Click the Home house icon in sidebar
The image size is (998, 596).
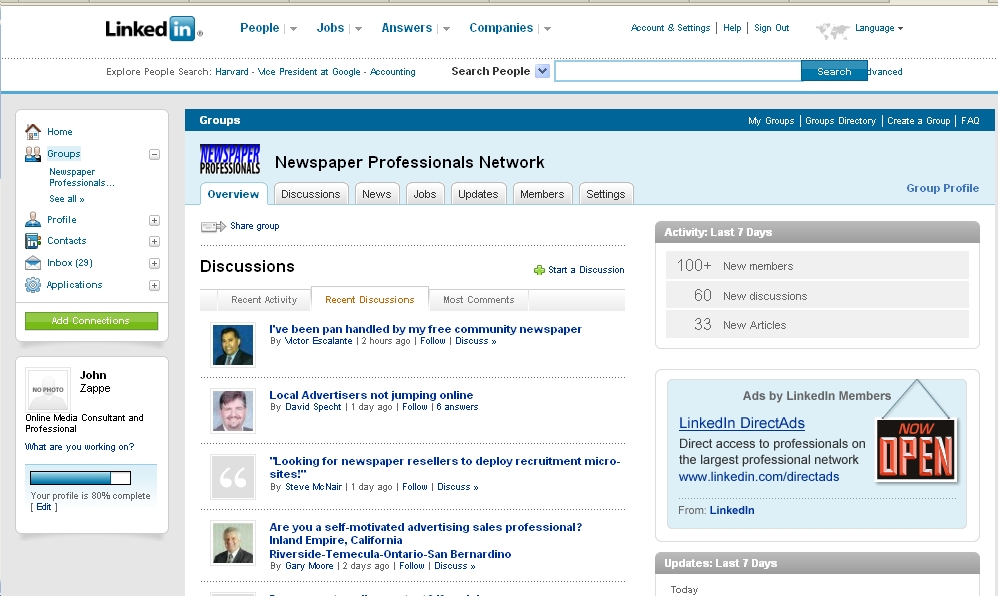(x=33, y=132)
